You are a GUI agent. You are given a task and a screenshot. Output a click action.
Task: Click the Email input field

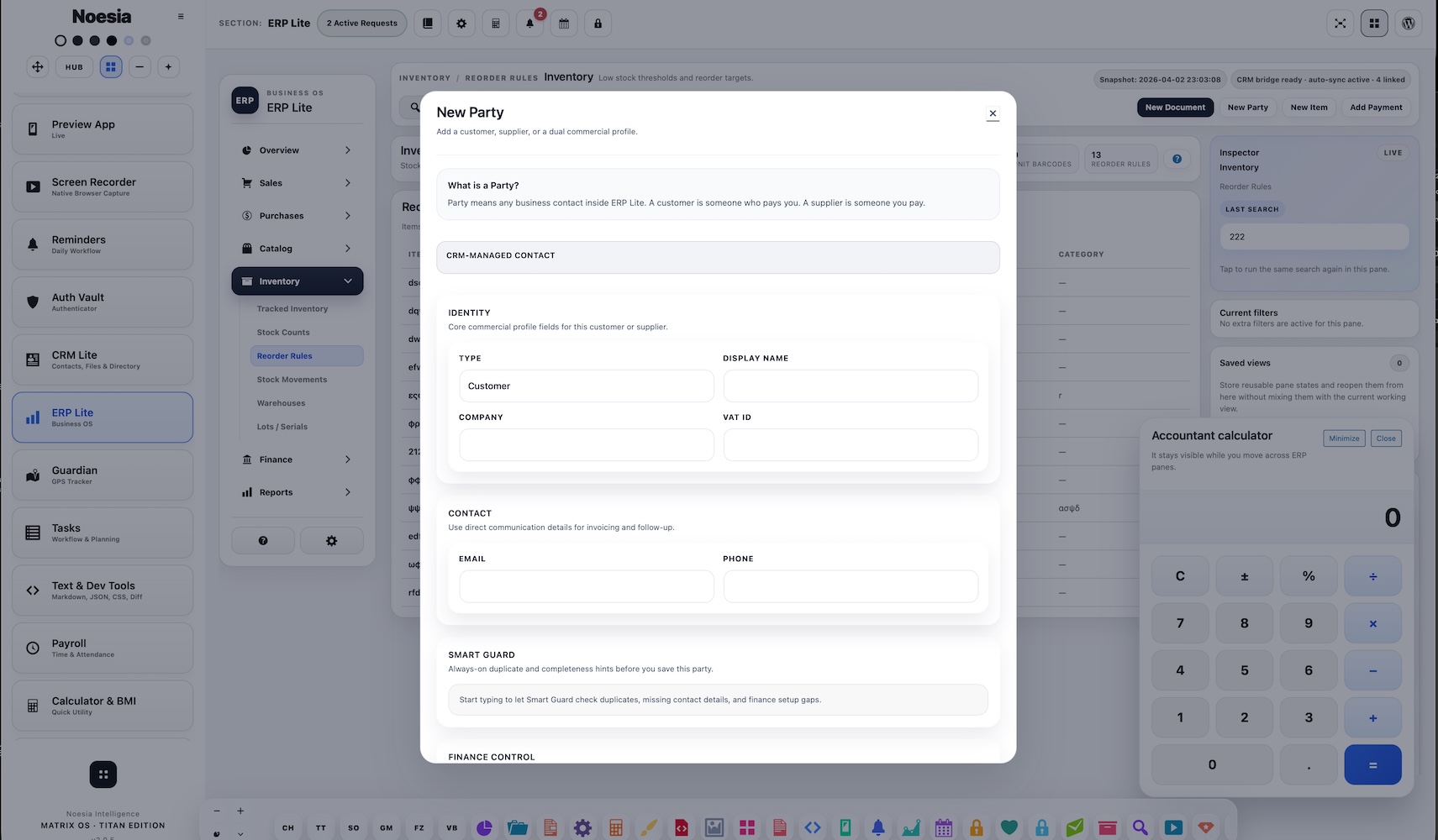pos(587,586)
